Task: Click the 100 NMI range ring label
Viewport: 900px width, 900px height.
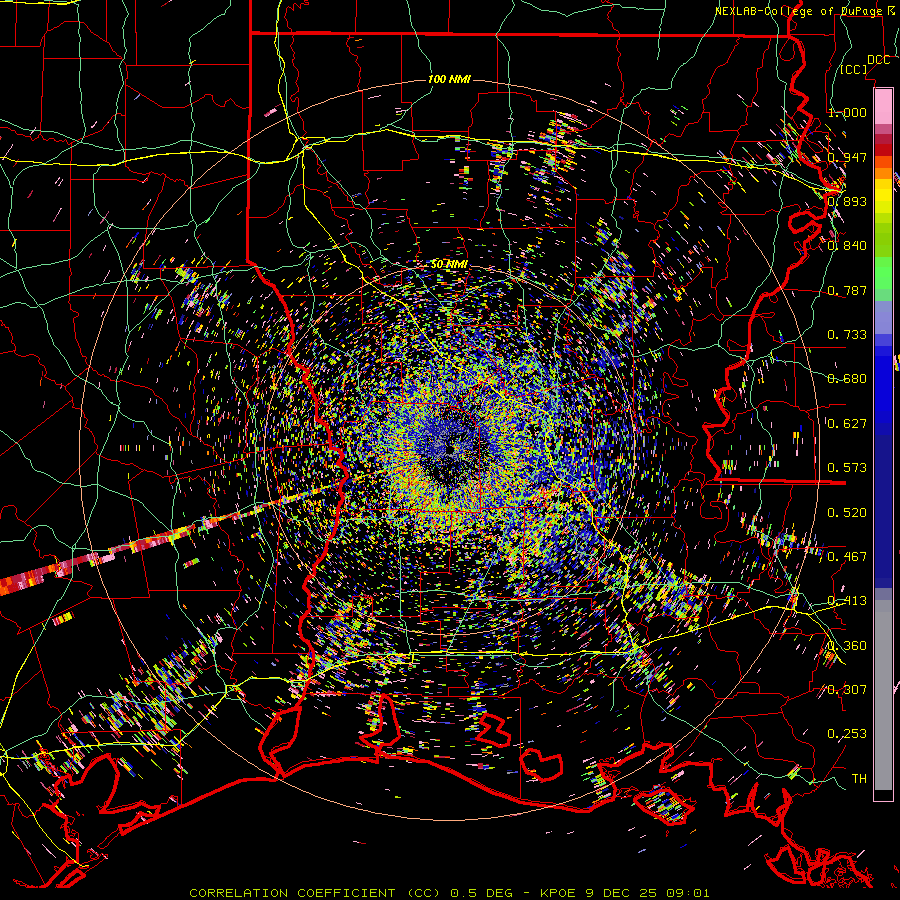Action: click(449, 79)
